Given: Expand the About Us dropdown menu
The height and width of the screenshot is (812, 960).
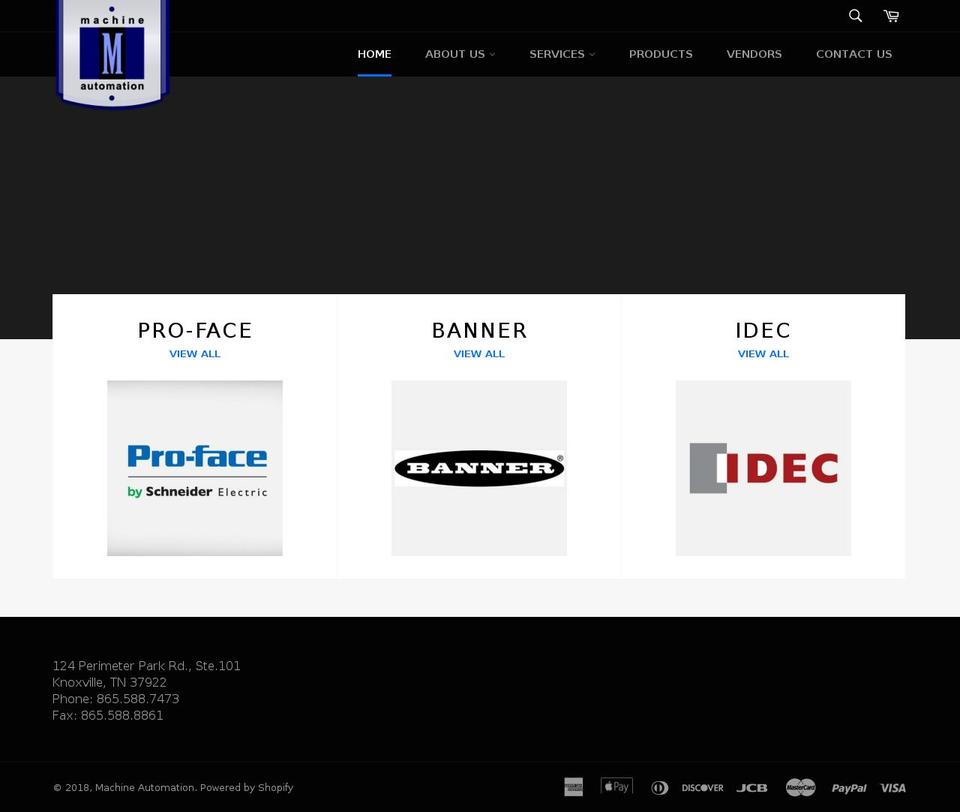Looking at the screenshot, I should click(460, 54).
